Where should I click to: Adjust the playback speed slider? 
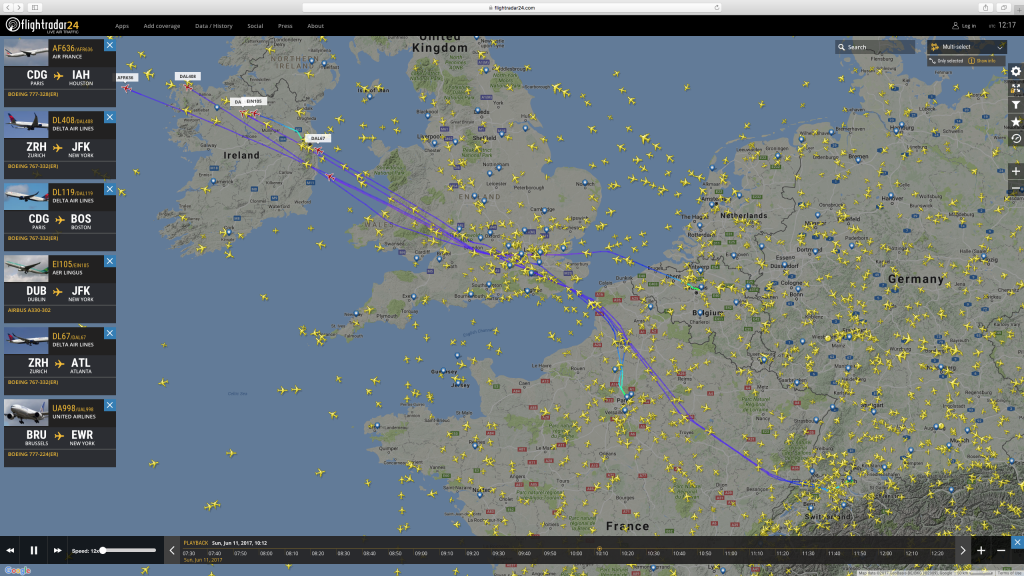129,551
